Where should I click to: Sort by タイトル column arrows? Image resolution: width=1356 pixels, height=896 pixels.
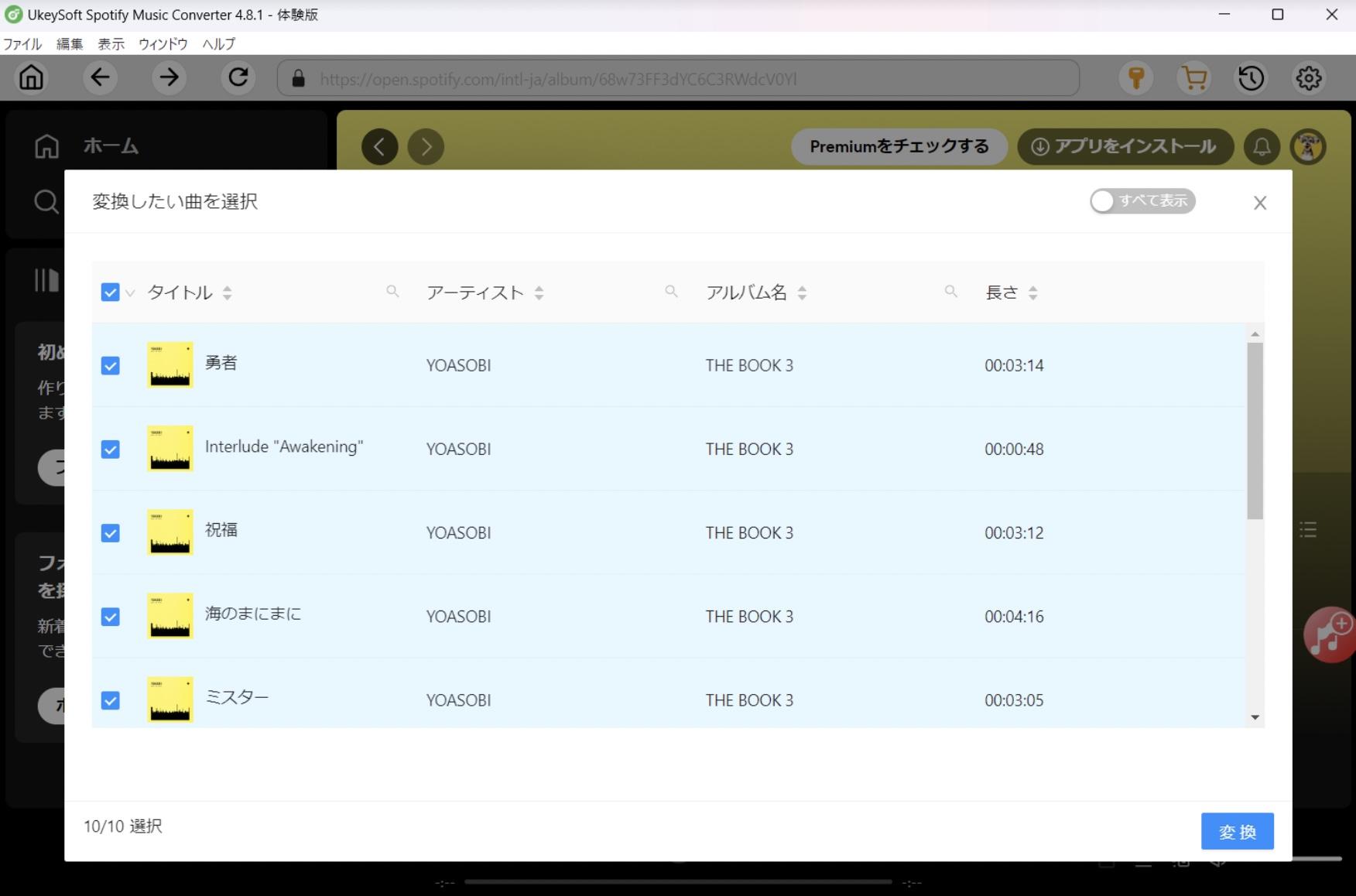pyautogui.click(x=227, y=292)
